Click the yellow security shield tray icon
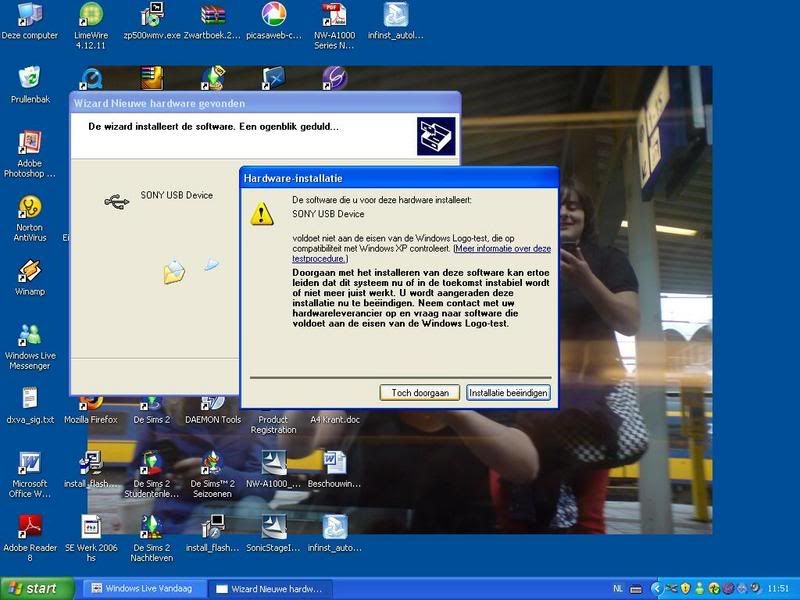800x600 pixels. click(x=685, y=589)
